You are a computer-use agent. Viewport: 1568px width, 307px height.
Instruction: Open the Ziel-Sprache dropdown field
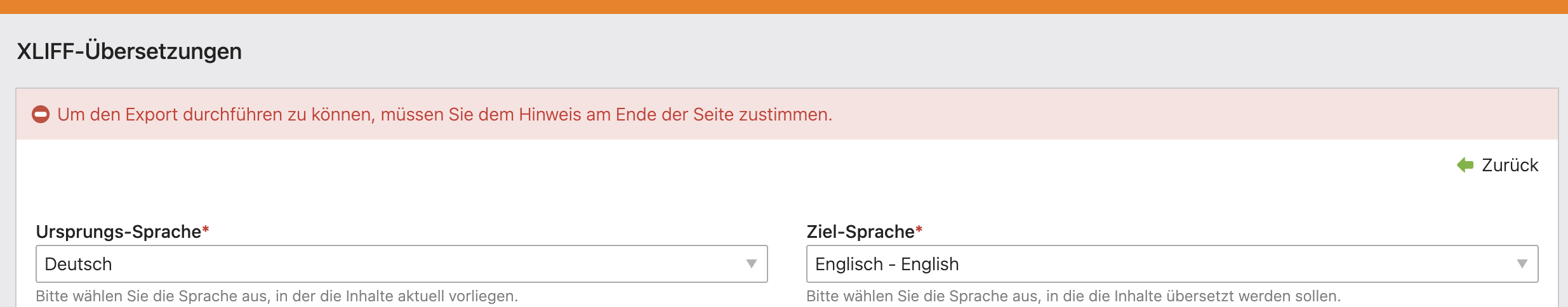[1171, 264]
